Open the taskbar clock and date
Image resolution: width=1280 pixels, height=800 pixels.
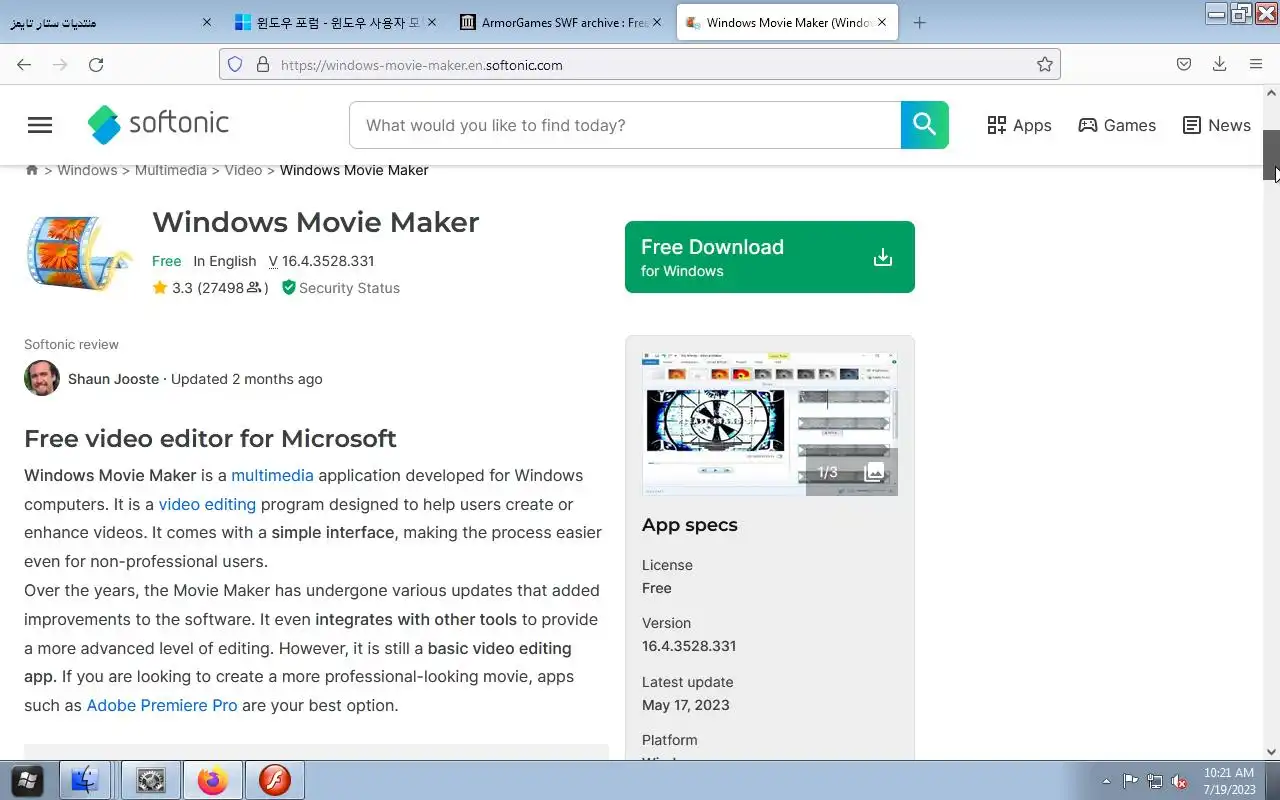1229,781
